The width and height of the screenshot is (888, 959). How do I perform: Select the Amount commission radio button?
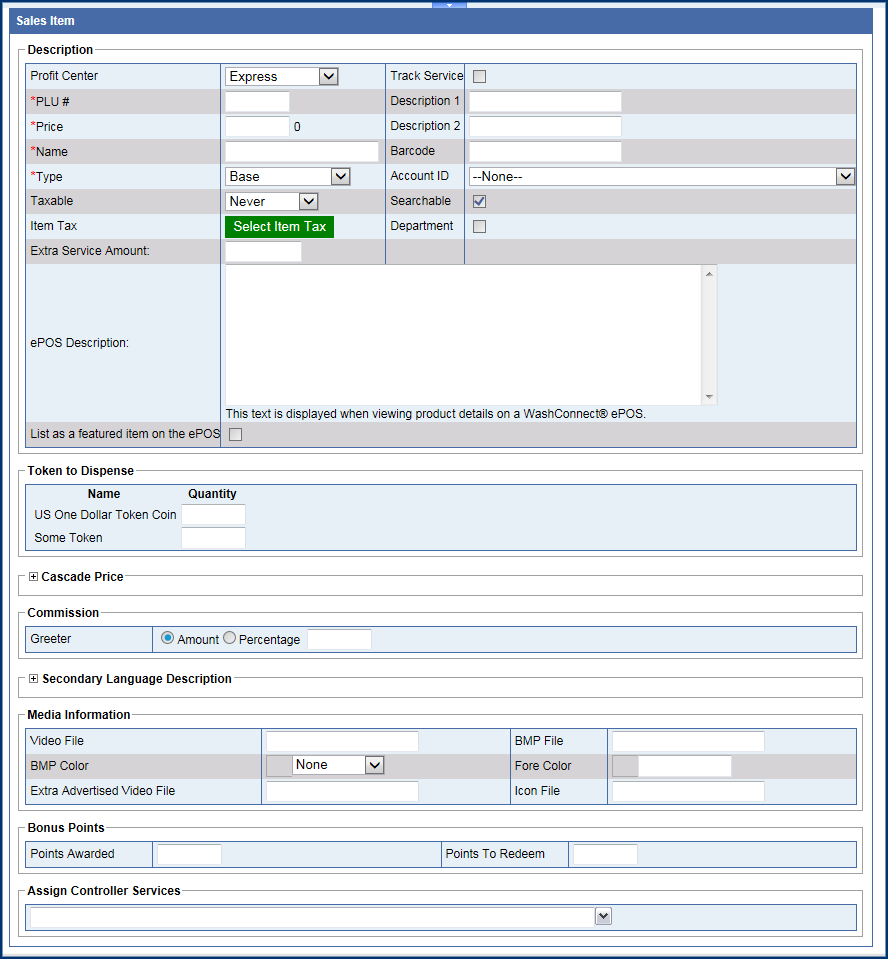(167, 638)
